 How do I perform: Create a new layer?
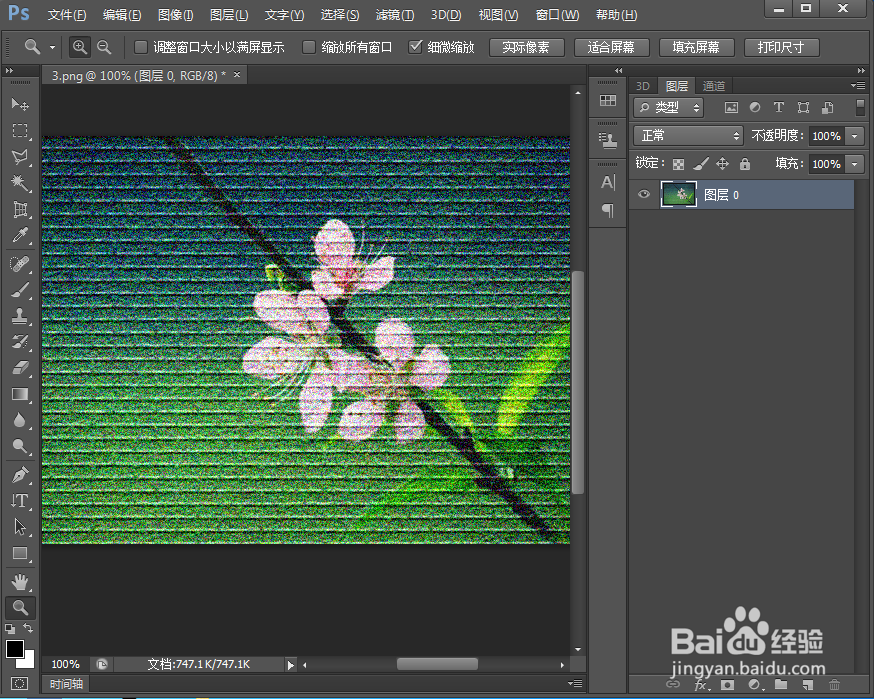(808, 685)
